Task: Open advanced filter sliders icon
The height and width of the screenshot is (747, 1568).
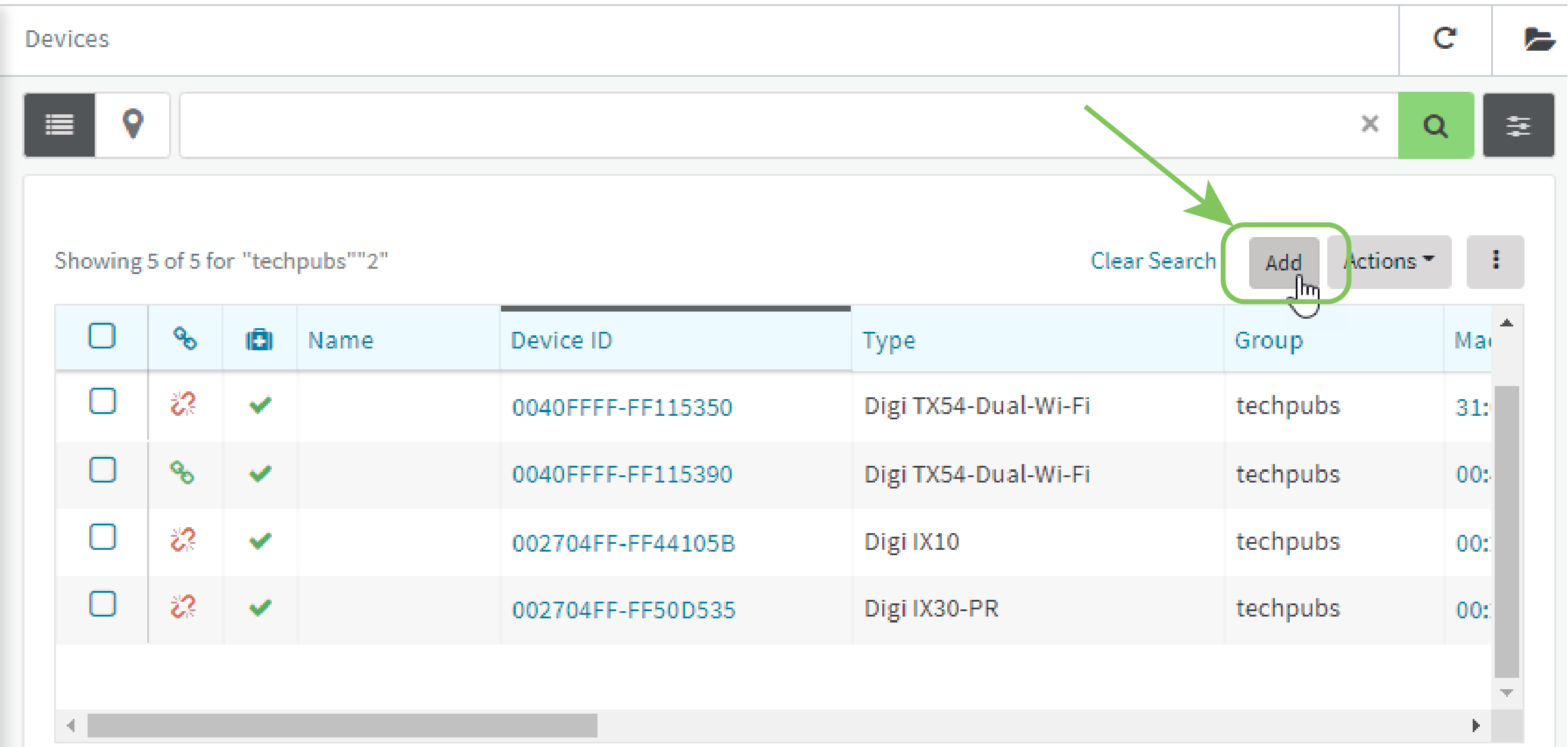Action: [1517, 126]
